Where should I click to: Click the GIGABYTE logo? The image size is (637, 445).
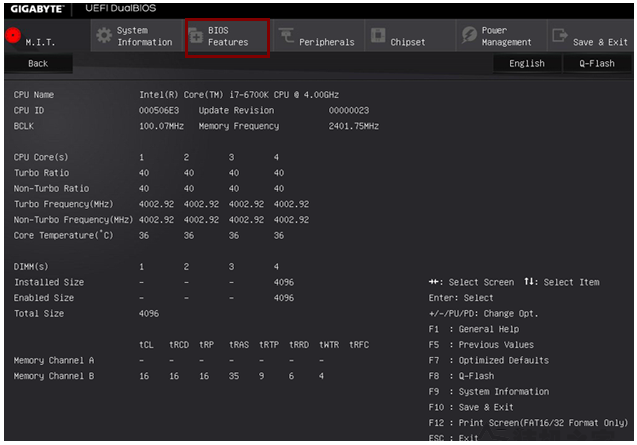pos(37,9)
